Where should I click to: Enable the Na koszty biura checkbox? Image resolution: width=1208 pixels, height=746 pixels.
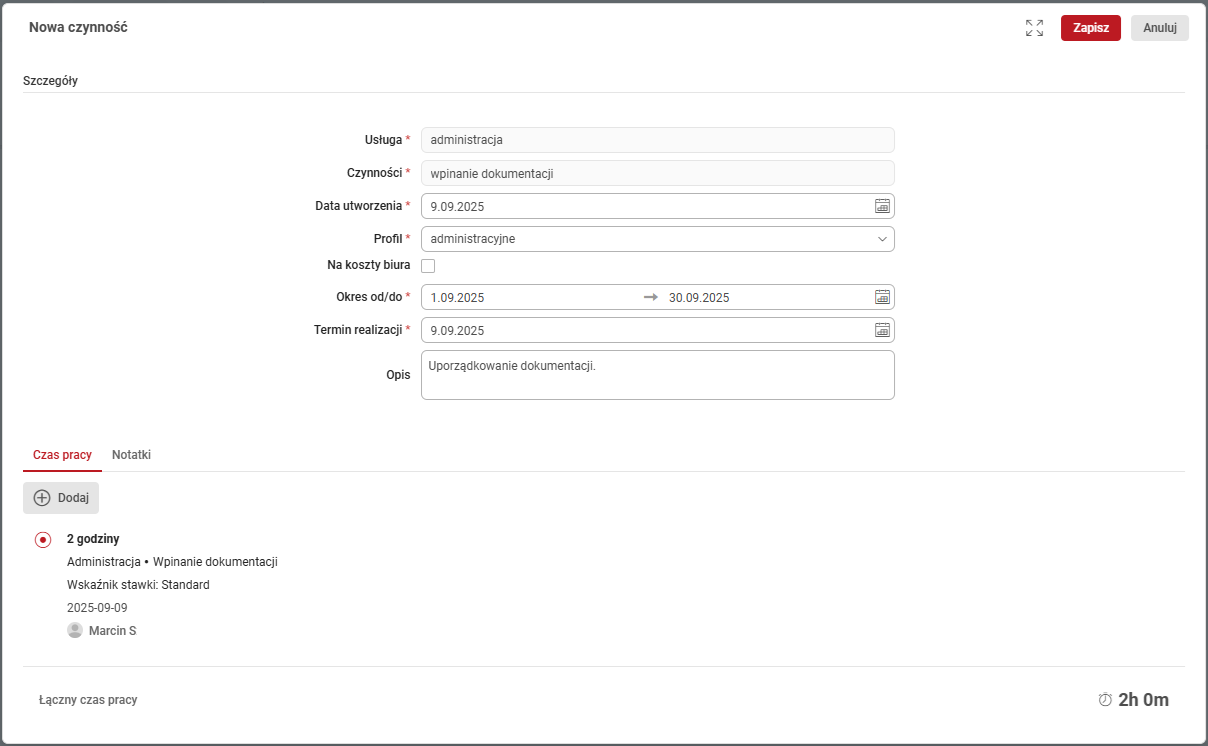click(x=428, y=266)
